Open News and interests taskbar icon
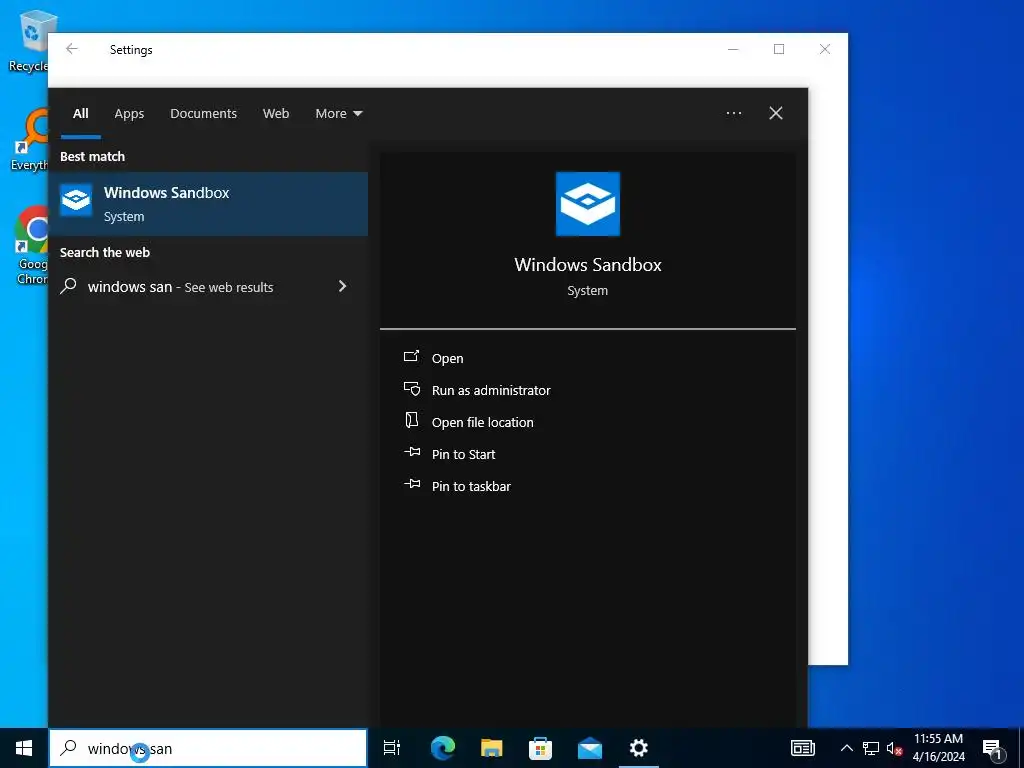This screenshot has width=1024, height=768. 803,748
